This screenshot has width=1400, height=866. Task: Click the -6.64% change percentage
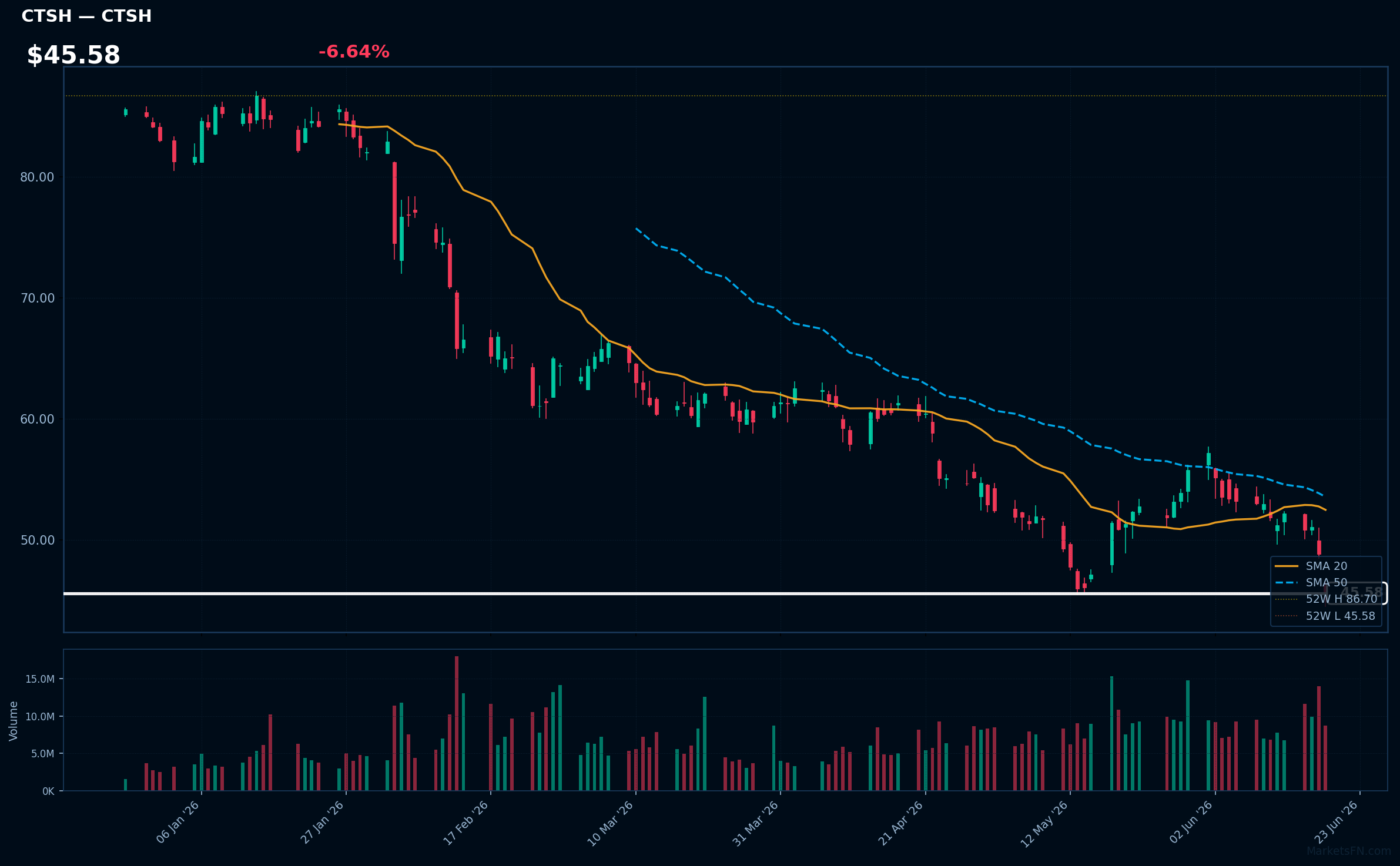(x=354, y=52)
